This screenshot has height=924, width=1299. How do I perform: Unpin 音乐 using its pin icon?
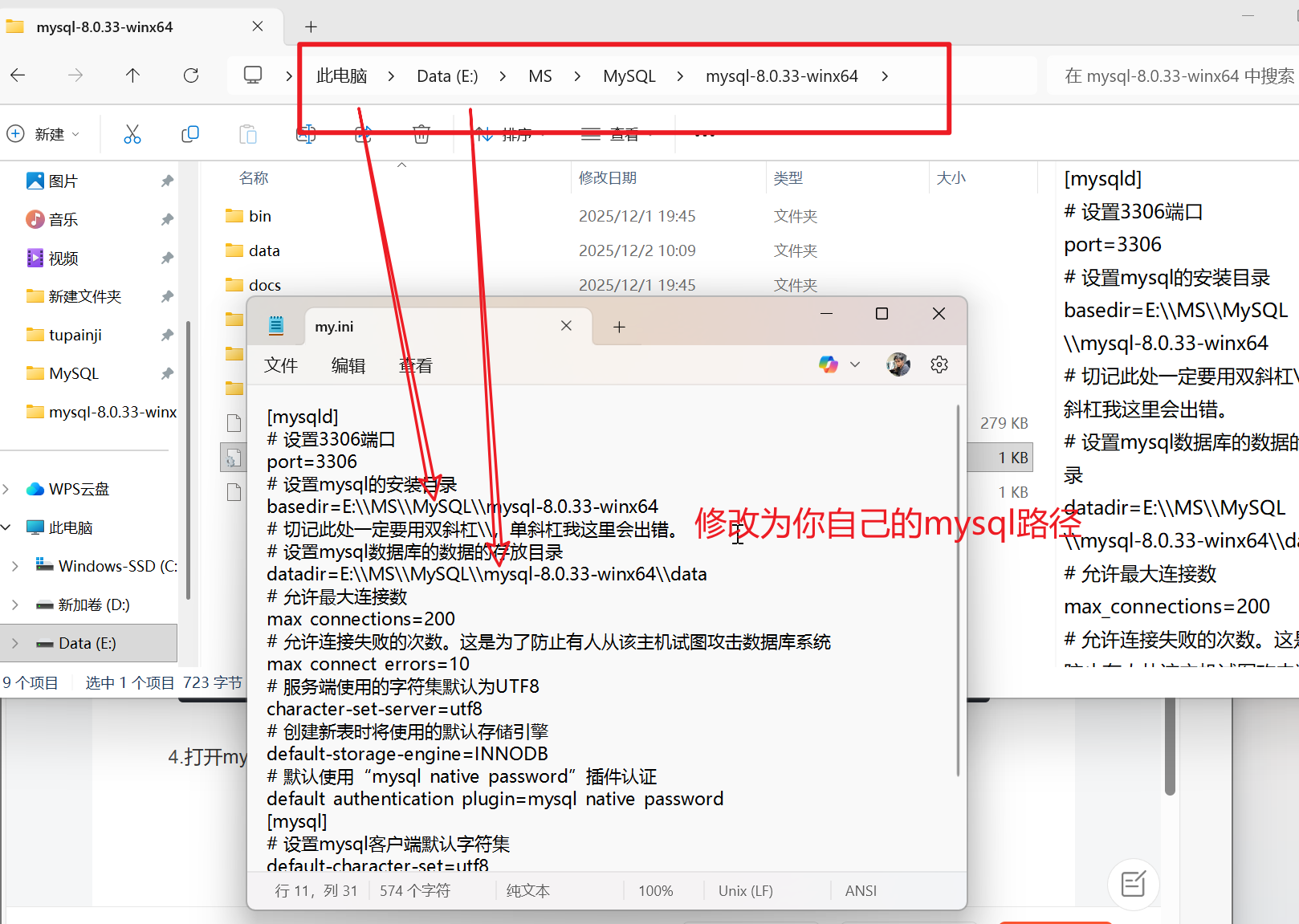click(x=167, y=220)
